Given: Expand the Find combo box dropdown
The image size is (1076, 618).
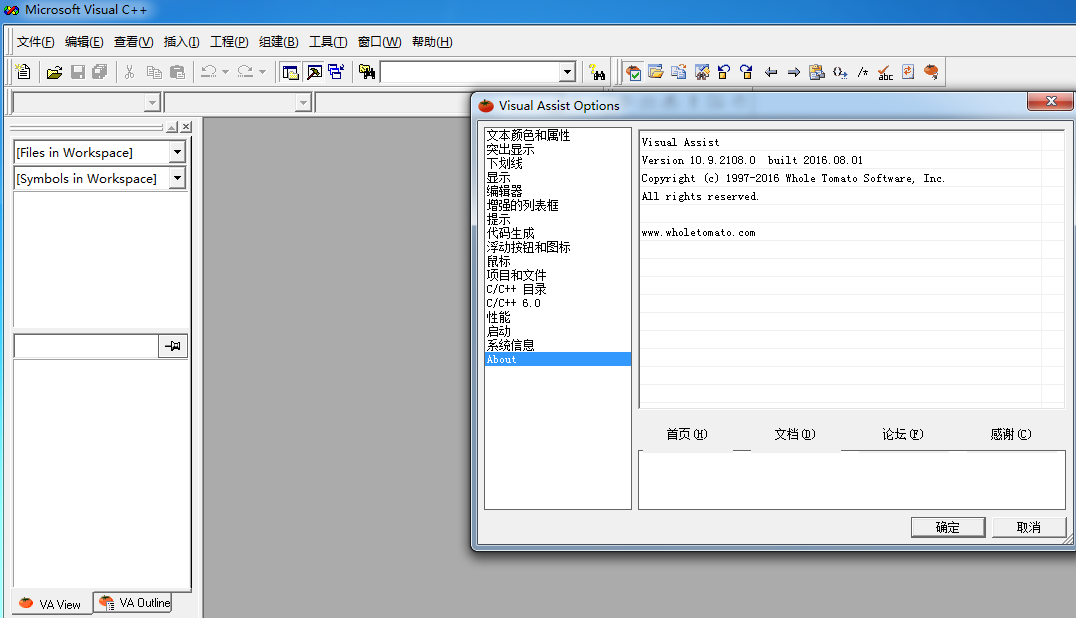Looking at the screenshot, I should 567,72.
